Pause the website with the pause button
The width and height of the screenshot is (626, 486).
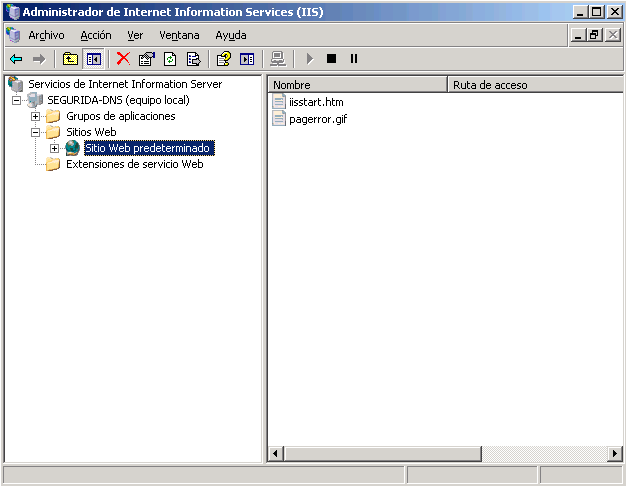pos(353,59)
